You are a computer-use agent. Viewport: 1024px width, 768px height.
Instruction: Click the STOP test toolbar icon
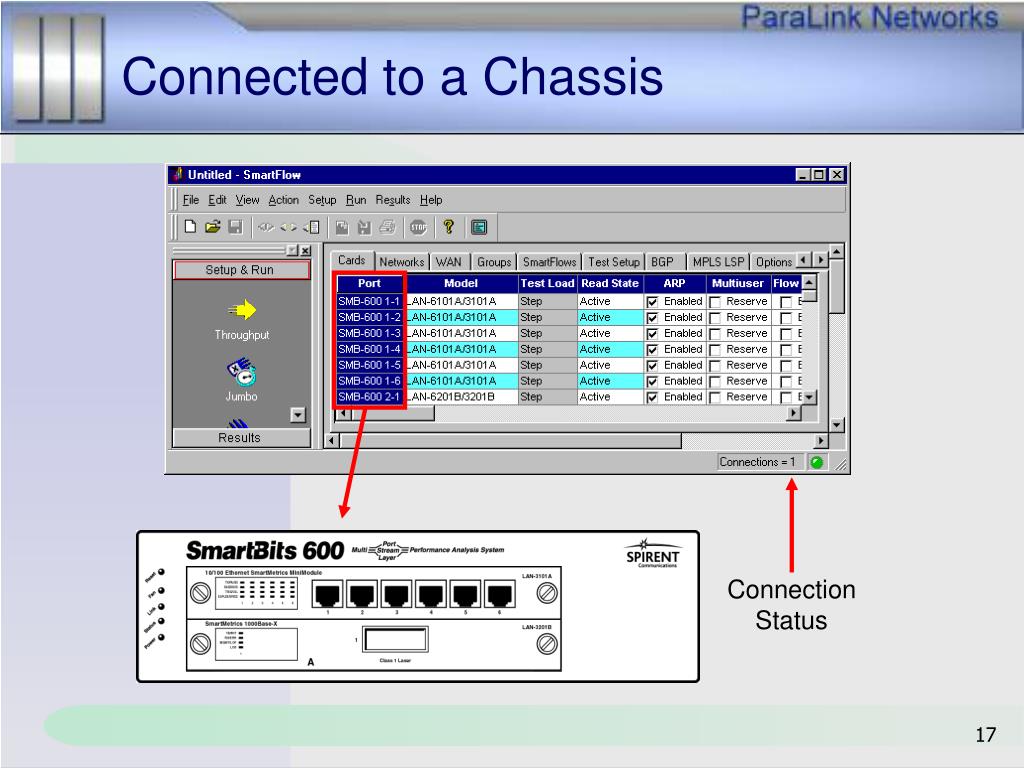tap(418, 227)
